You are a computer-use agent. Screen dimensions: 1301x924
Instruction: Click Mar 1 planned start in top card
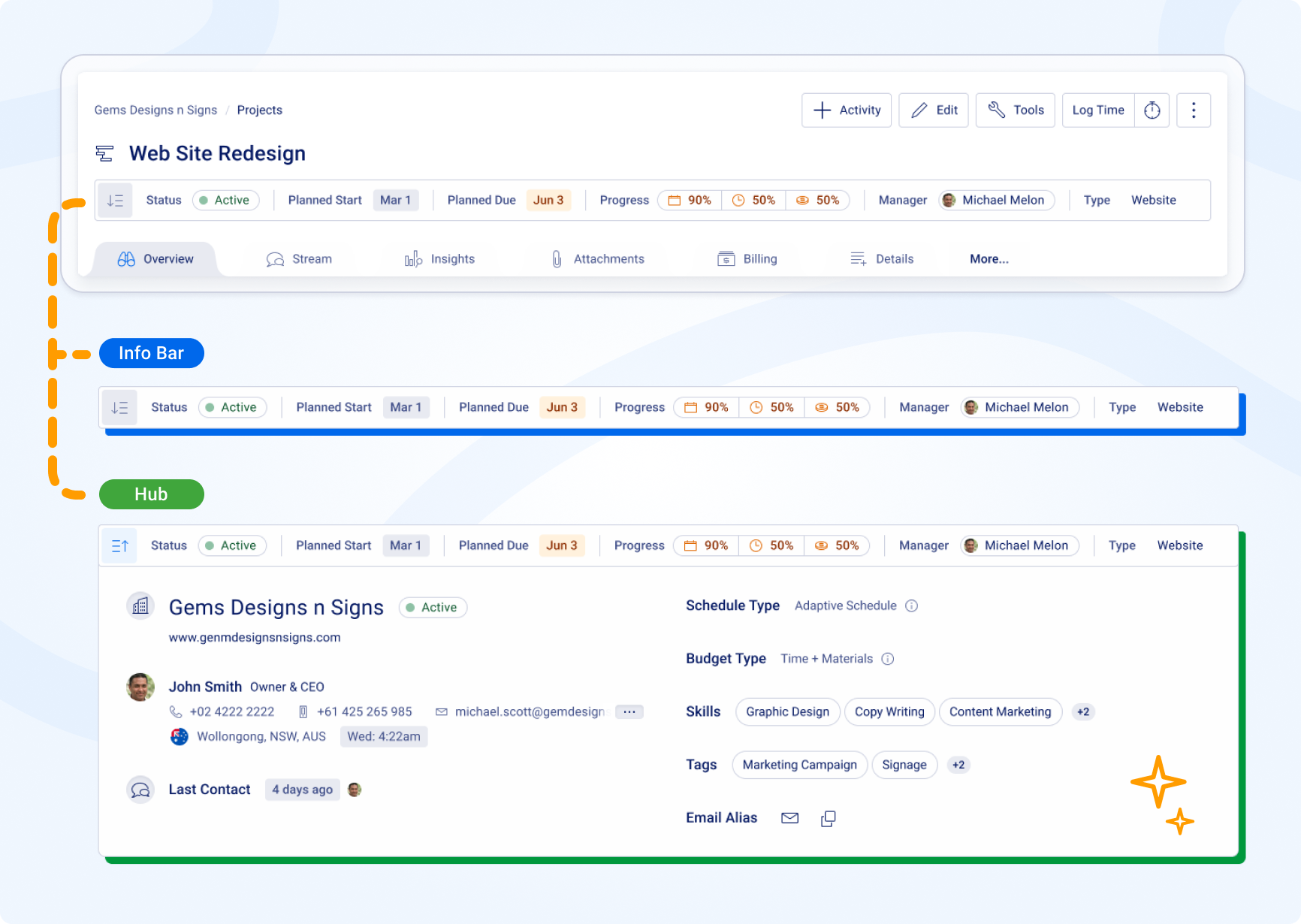tap(396, 201)
